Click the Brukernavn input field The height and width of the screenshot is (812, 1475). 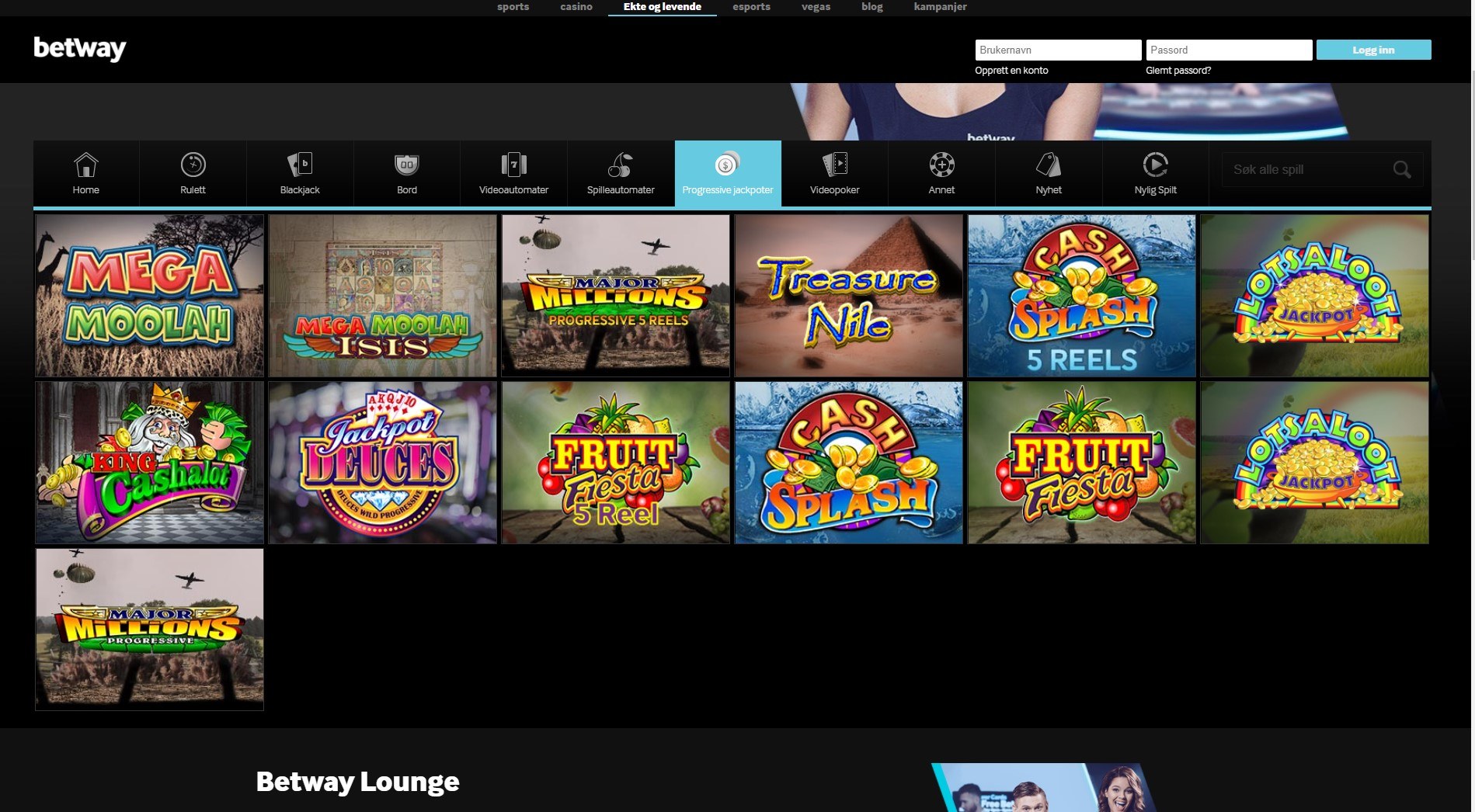pos(1058,49)
